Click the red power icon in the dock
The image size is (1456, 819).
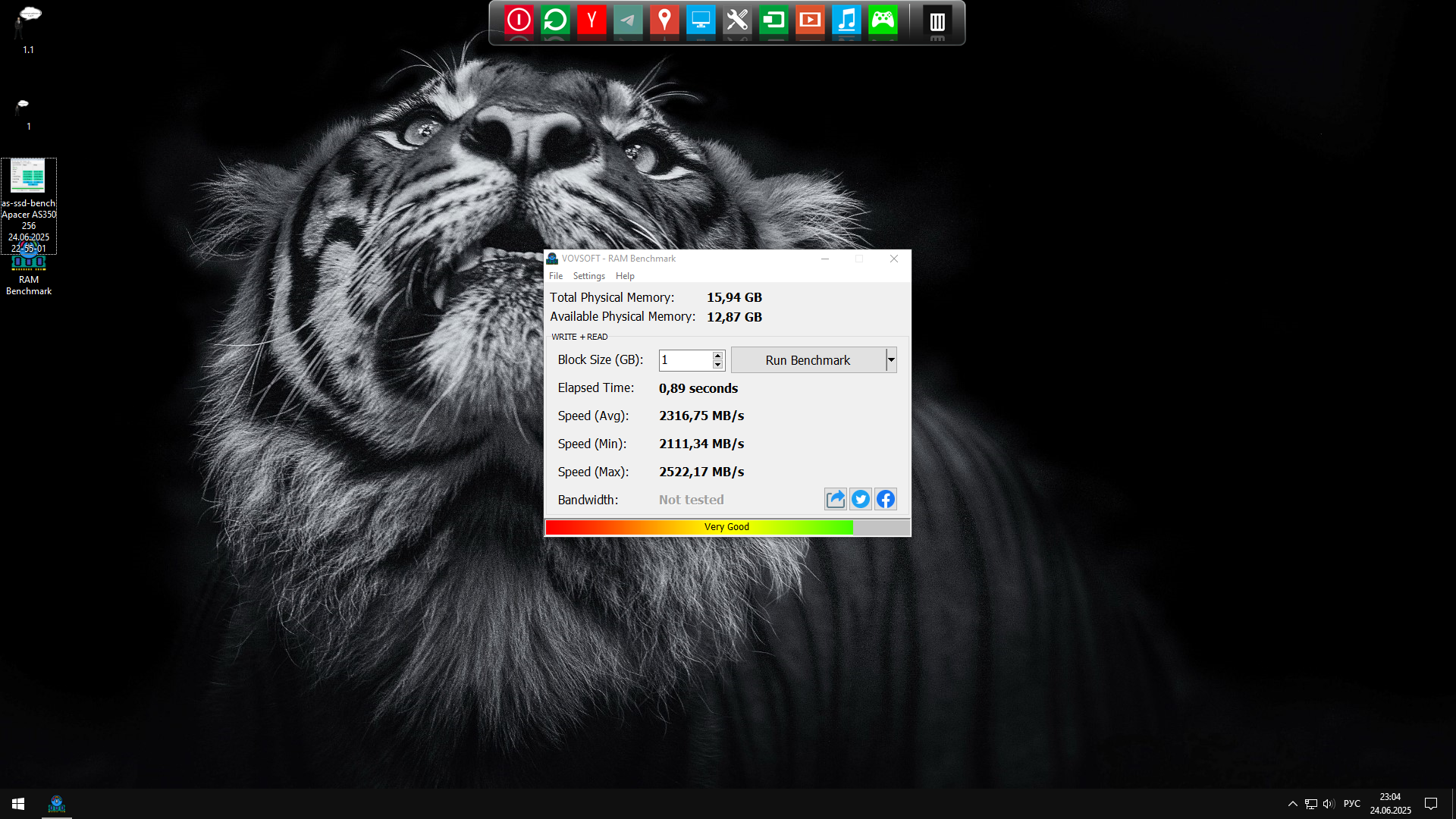[x=519, y=20]
